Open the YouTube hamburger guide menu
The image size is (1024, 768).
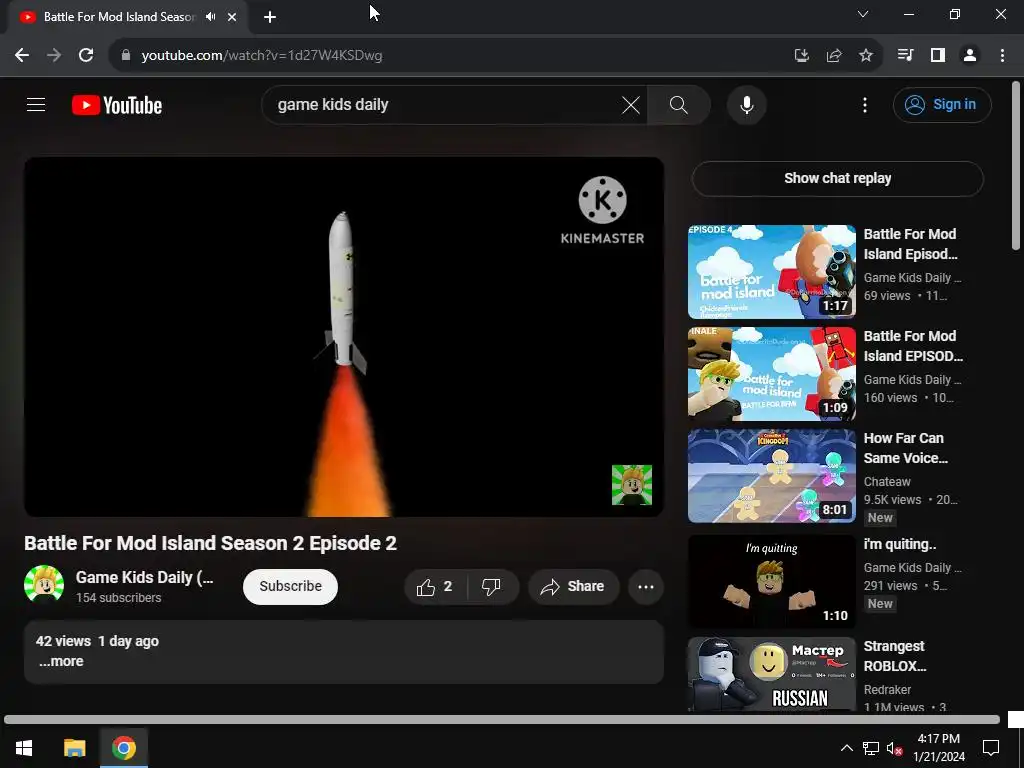pyautogui.click(x=36, y=104)
